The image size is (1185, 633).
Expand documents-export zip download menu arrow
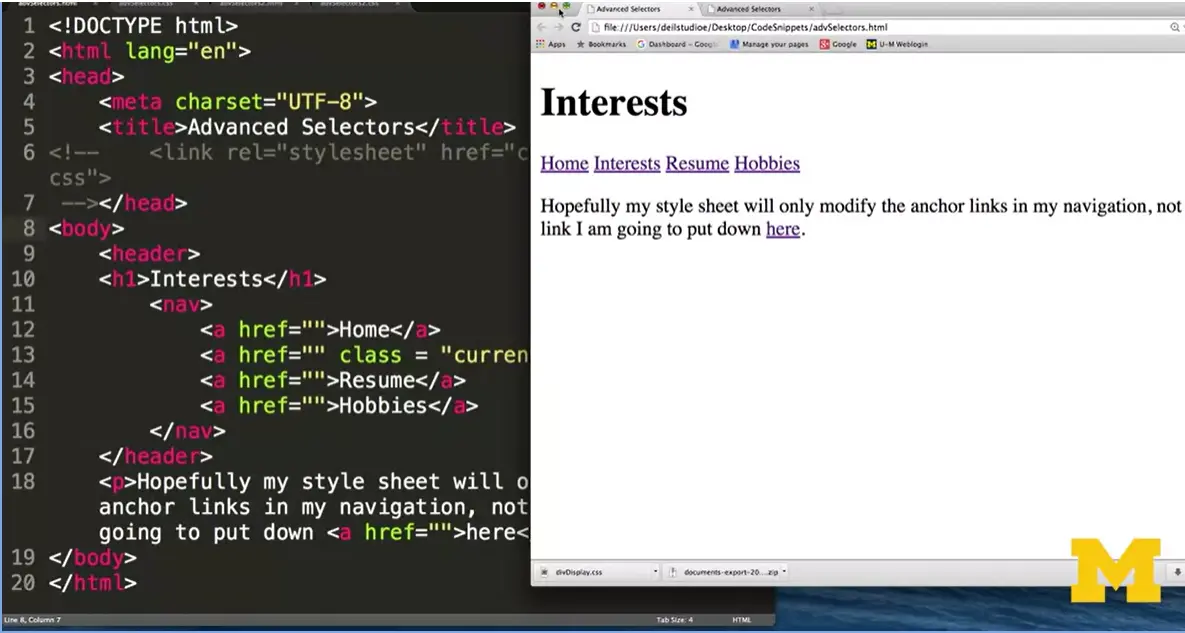(785, 572)
